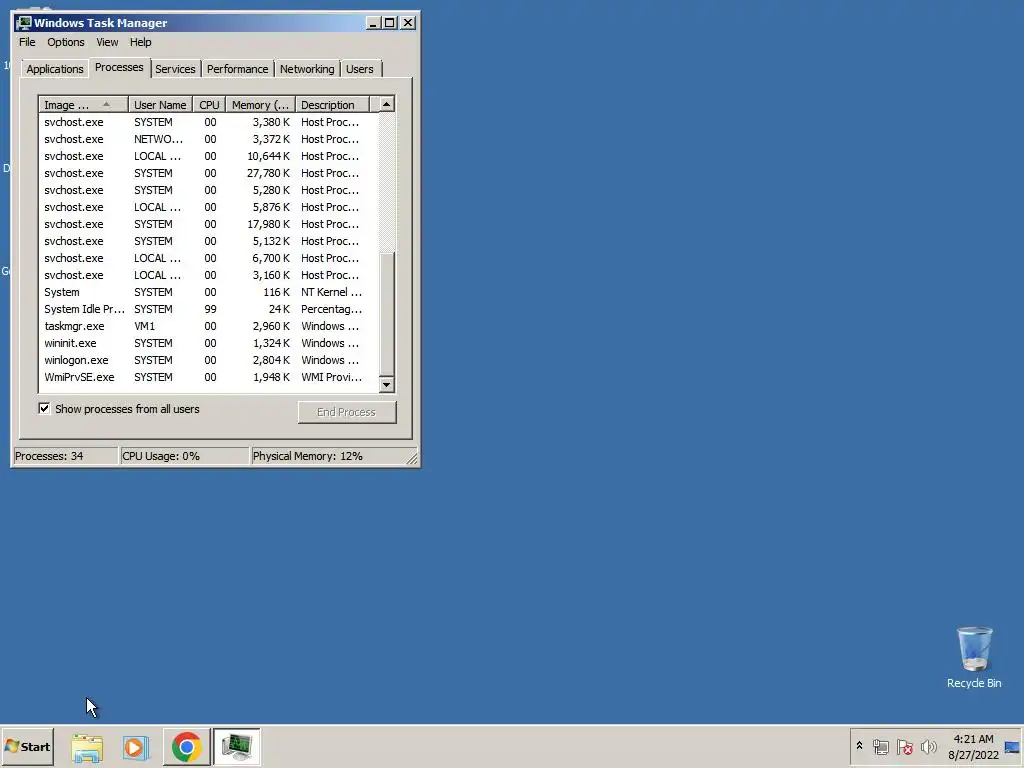Click the 99 CPU value cell
The height and width of the screenshot is (768, 1024).
[x=210, y=309]
